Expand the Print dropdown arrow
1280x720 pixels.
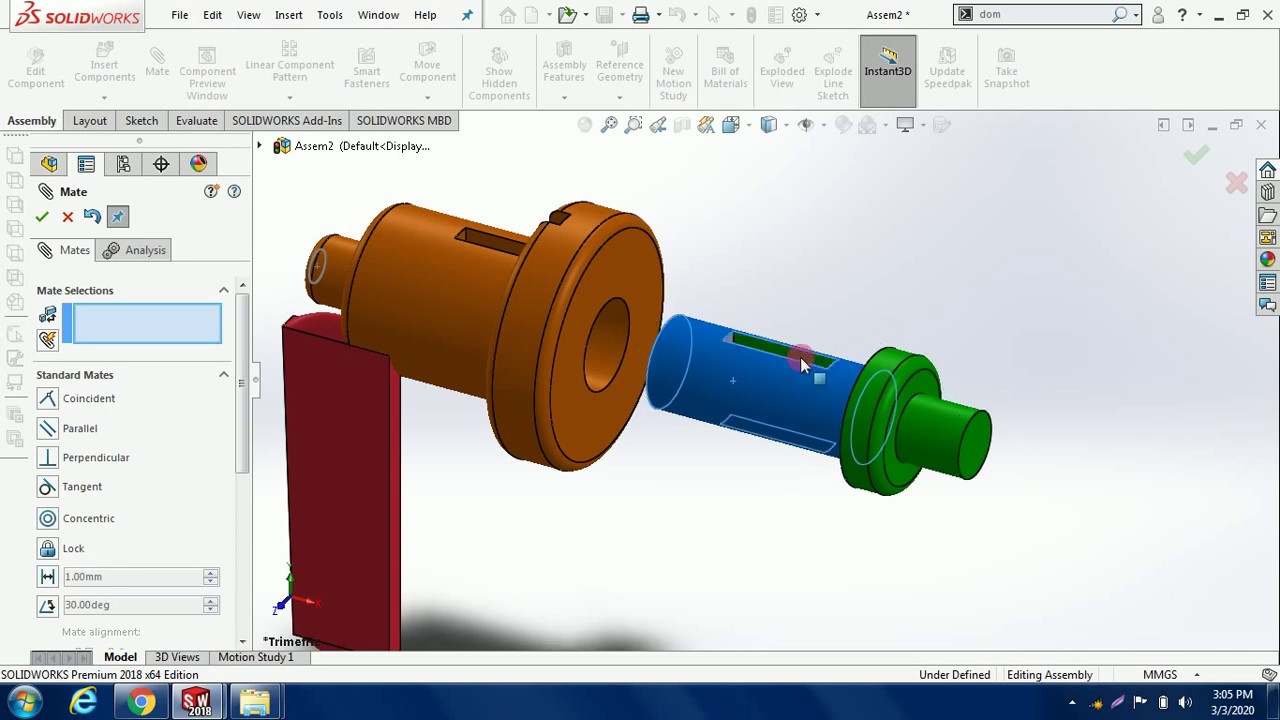tap(659, 15)
